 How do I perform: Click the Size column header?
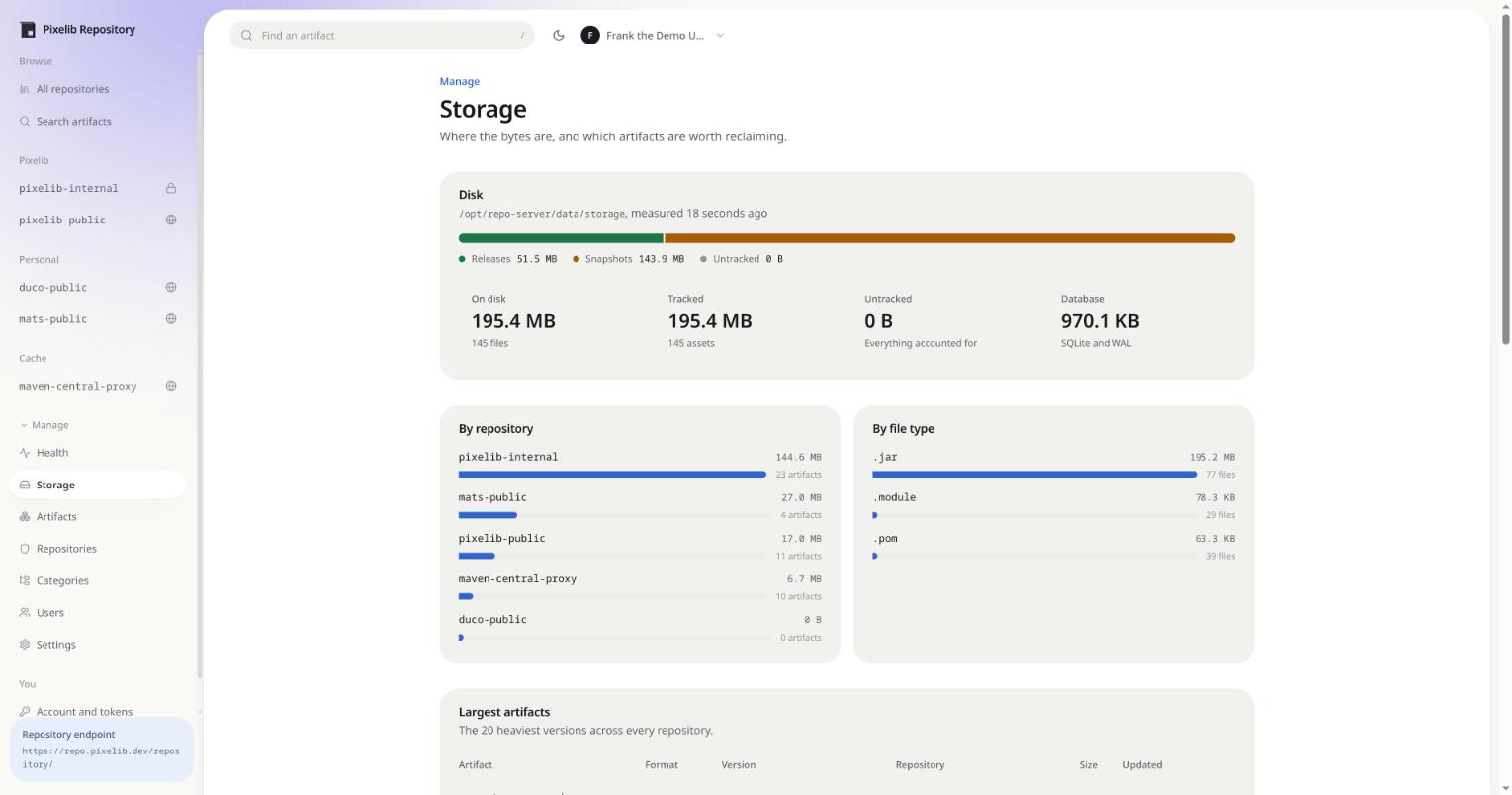(1088, 764)
